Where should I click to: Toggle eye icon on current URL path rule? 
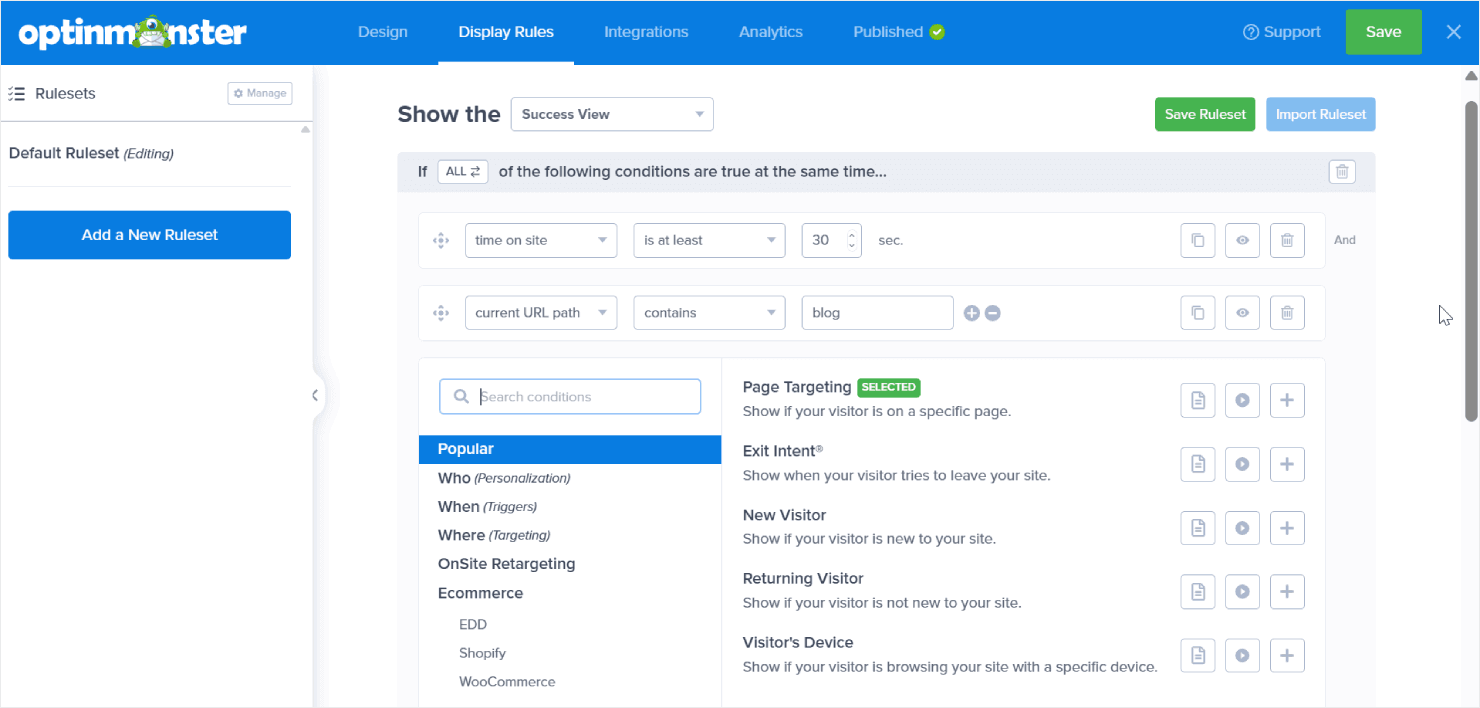[1242, 313]
